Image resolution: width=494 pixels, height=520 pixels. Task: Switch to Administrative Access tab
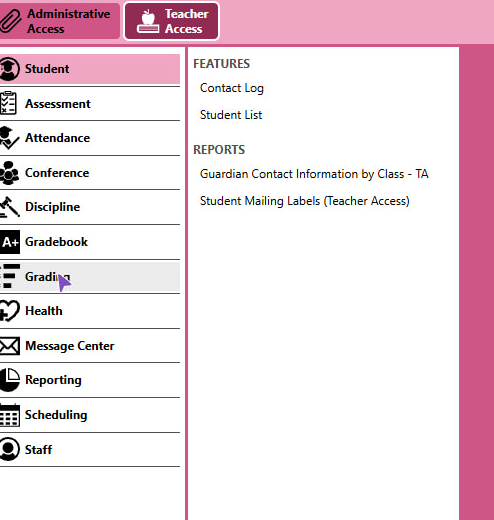[60, 21]
